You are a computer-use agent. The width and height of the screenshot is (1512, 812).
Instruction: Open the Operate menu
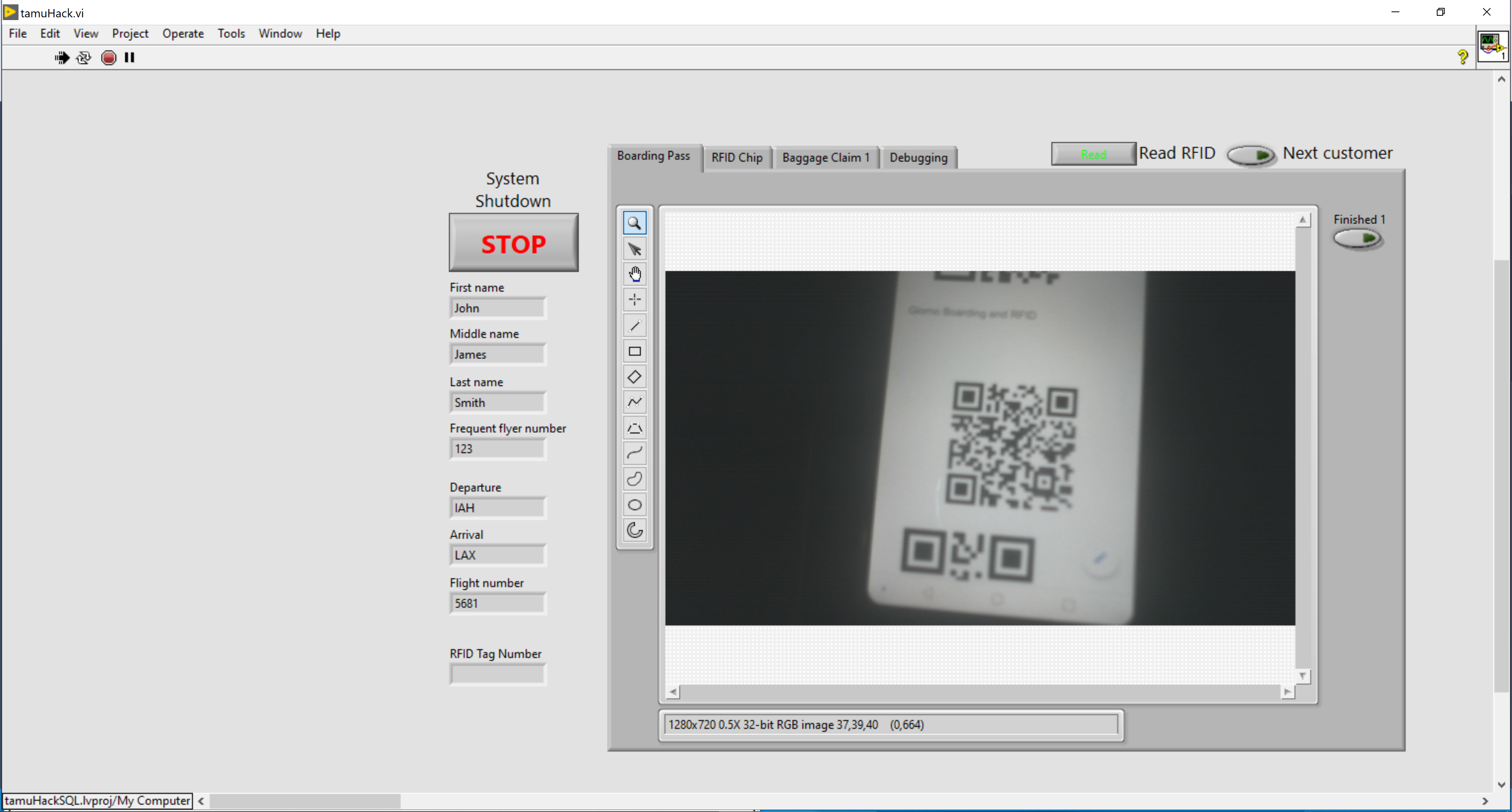(183, 33)
